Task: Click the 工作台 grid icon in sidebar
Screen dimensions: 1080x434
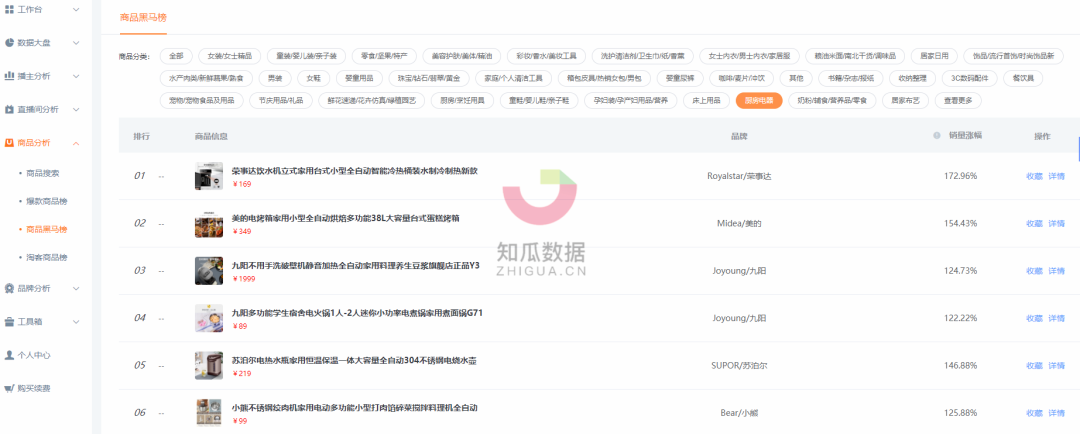Action: 10,10
